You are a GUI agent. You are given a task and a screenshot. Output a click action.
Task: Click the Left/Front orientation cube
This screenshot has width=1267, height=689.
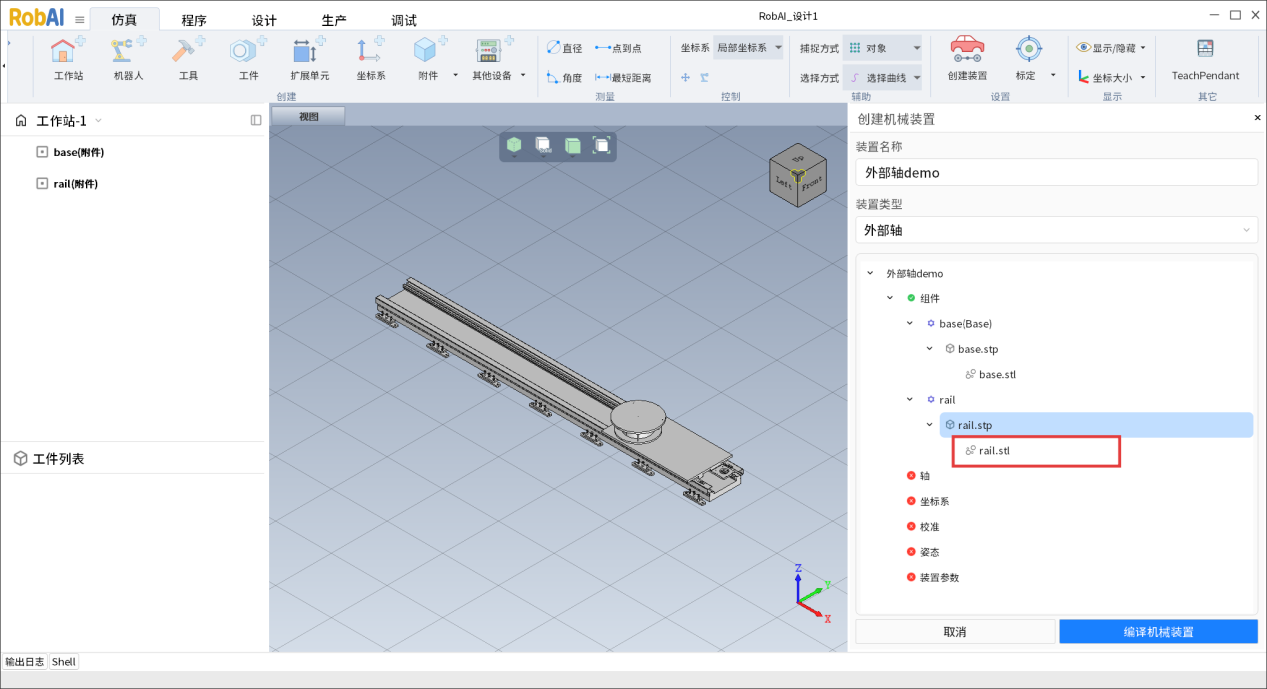pyautogui.click(x=797, y=176)
